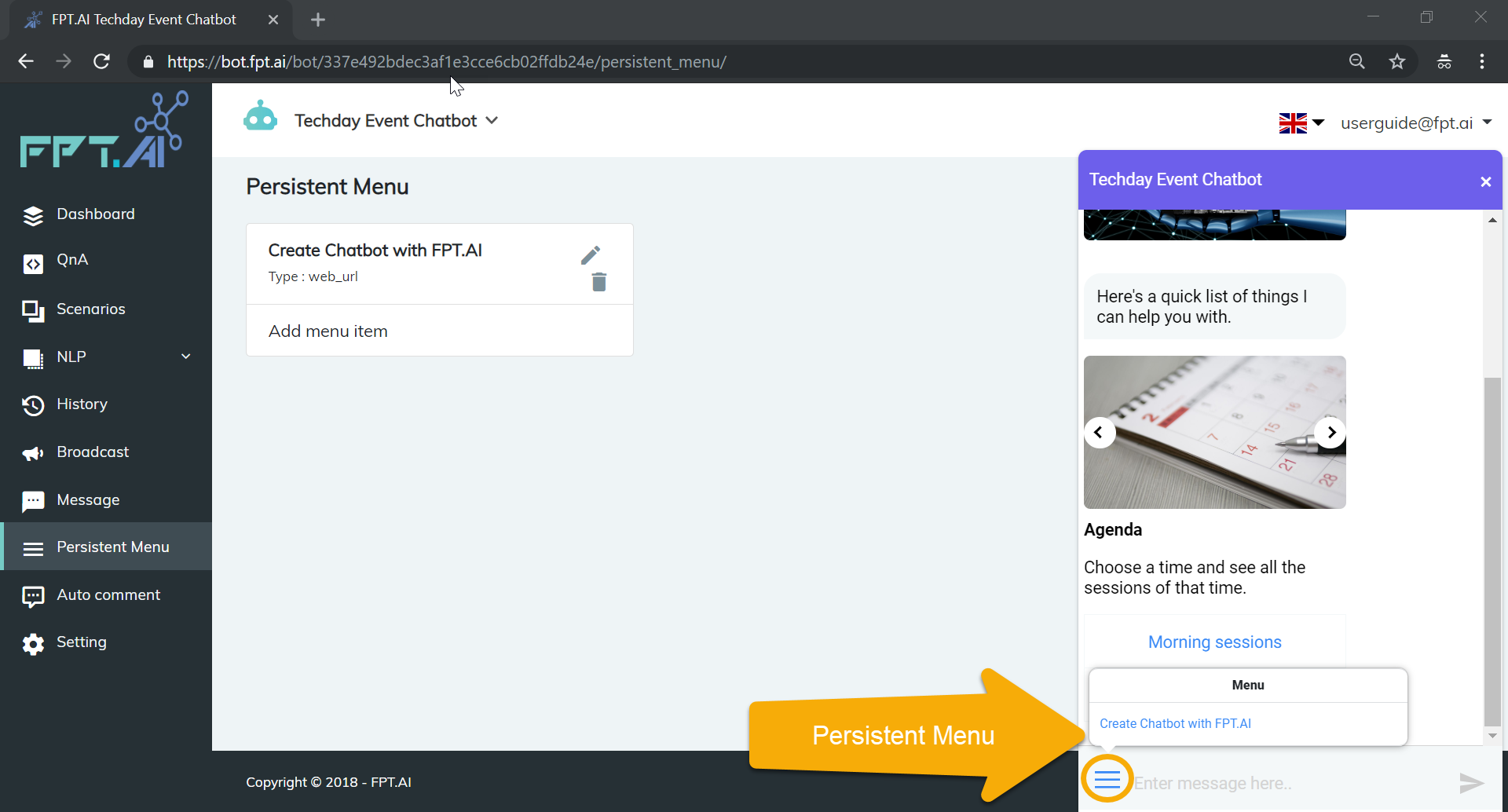Screen dimensions: 1508x812
Task: Click the zoom magnifier icon in address bar
Action: tap(1356, 61)
